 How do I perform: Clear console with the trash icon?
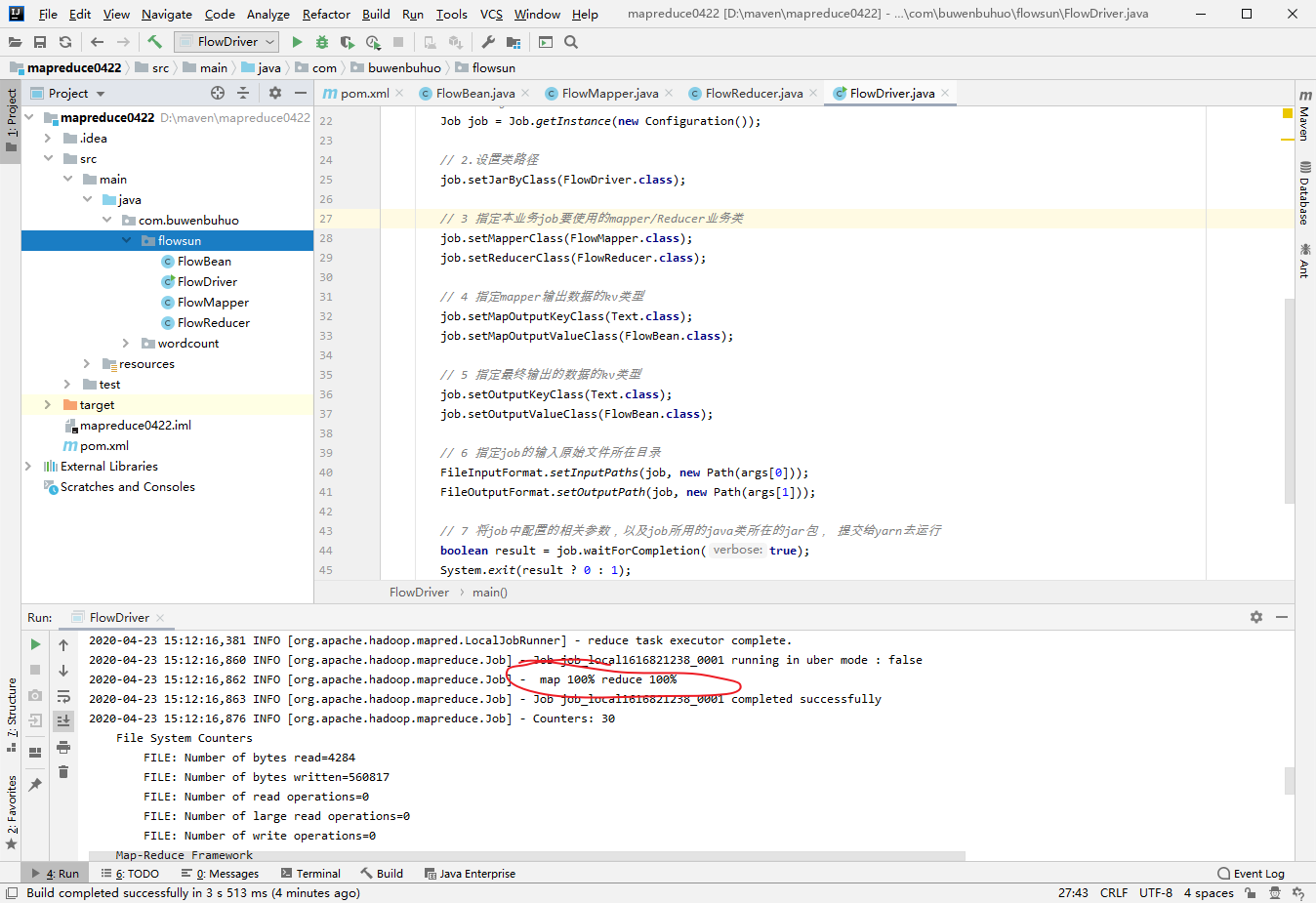point(63,772)
